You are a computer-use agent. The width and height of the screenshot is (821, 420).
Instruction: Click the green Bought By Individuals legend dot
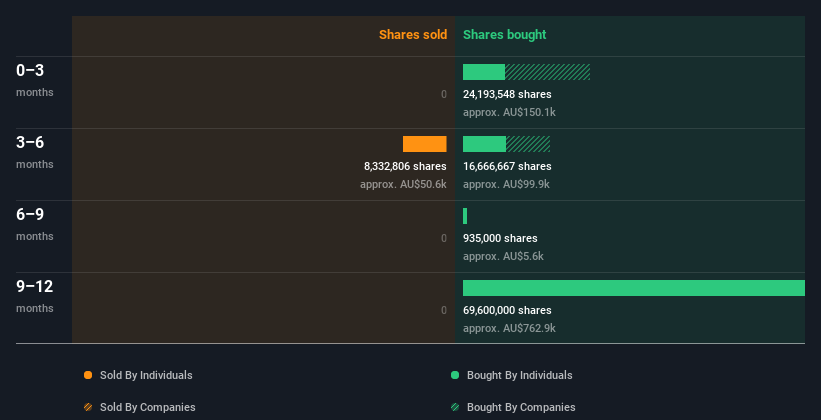(x=455, y=375)
